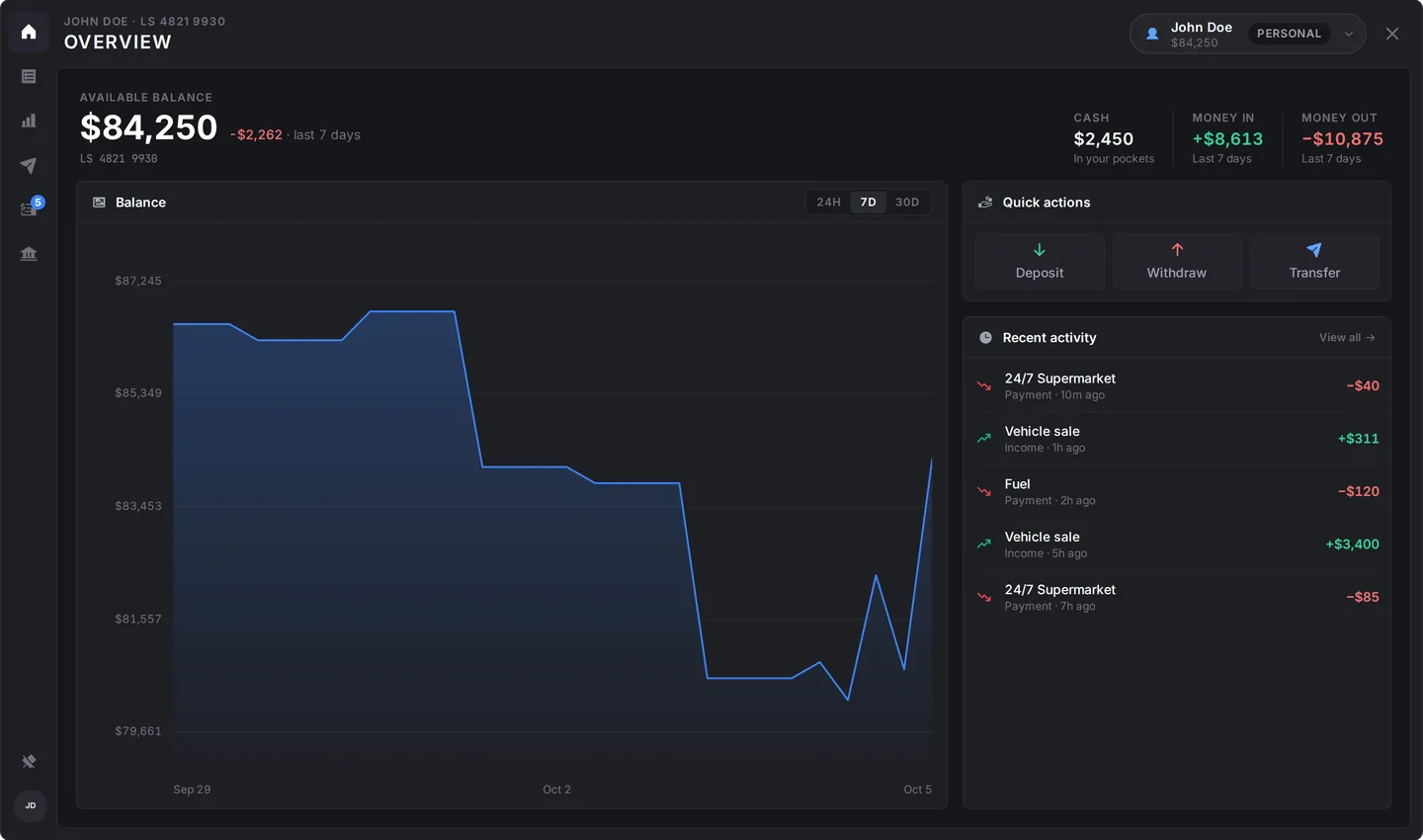Screen dimensions: 1423x840
Task: Open View all recent activity
Action: click(1347, 337)
